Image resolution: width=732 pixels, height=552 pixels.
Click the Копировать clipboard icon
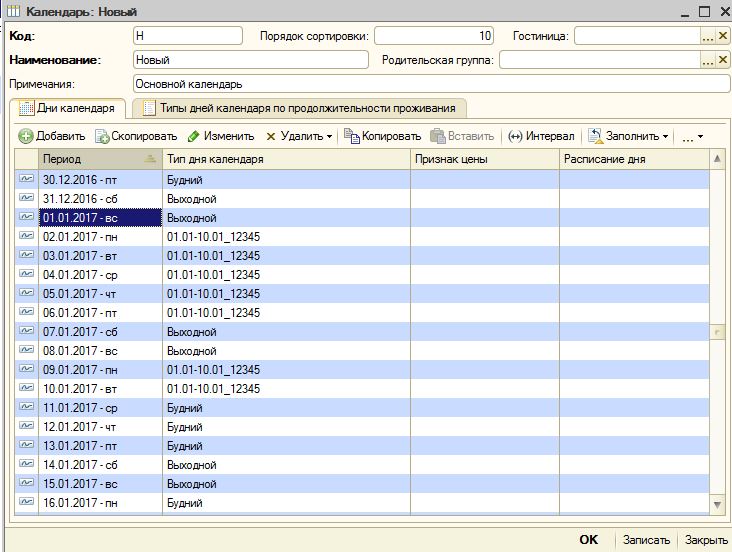tap(352, 136)
